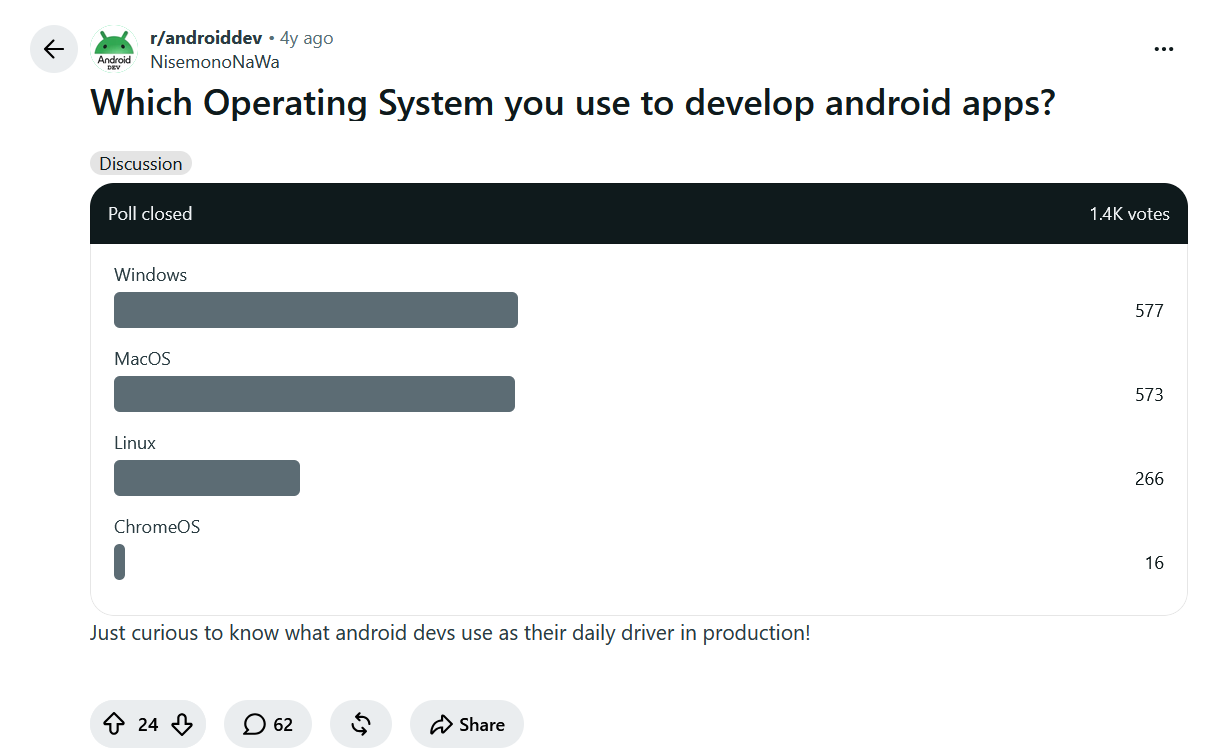Share this post
The height and width of the screenshot is (752, 1215).
(x=467, y=725)
